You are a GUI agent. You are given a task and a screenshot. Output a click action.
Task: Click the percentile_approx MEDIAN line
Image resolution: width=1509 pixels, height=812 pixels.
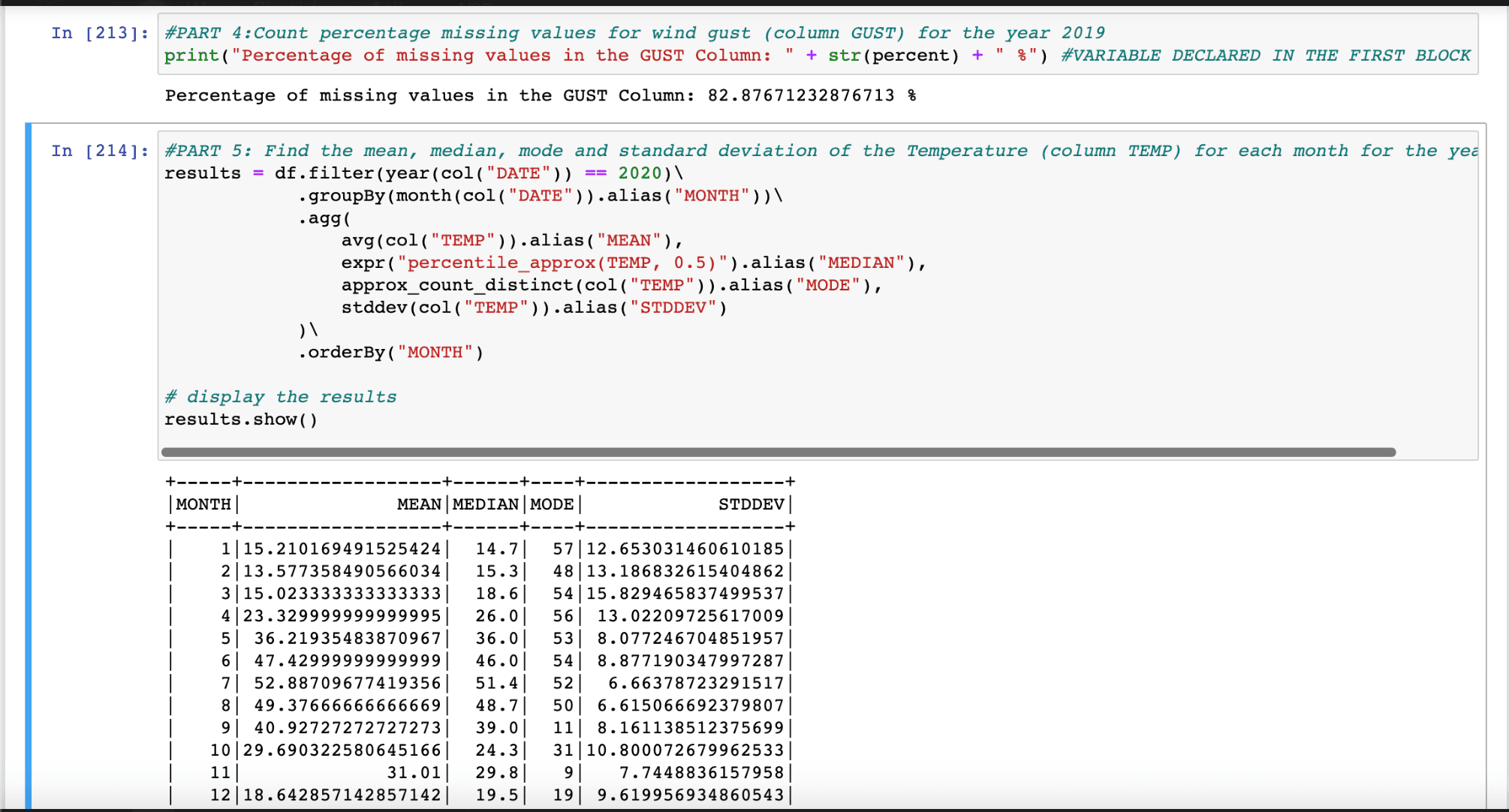pyautogui.click(x=634, y=263)
